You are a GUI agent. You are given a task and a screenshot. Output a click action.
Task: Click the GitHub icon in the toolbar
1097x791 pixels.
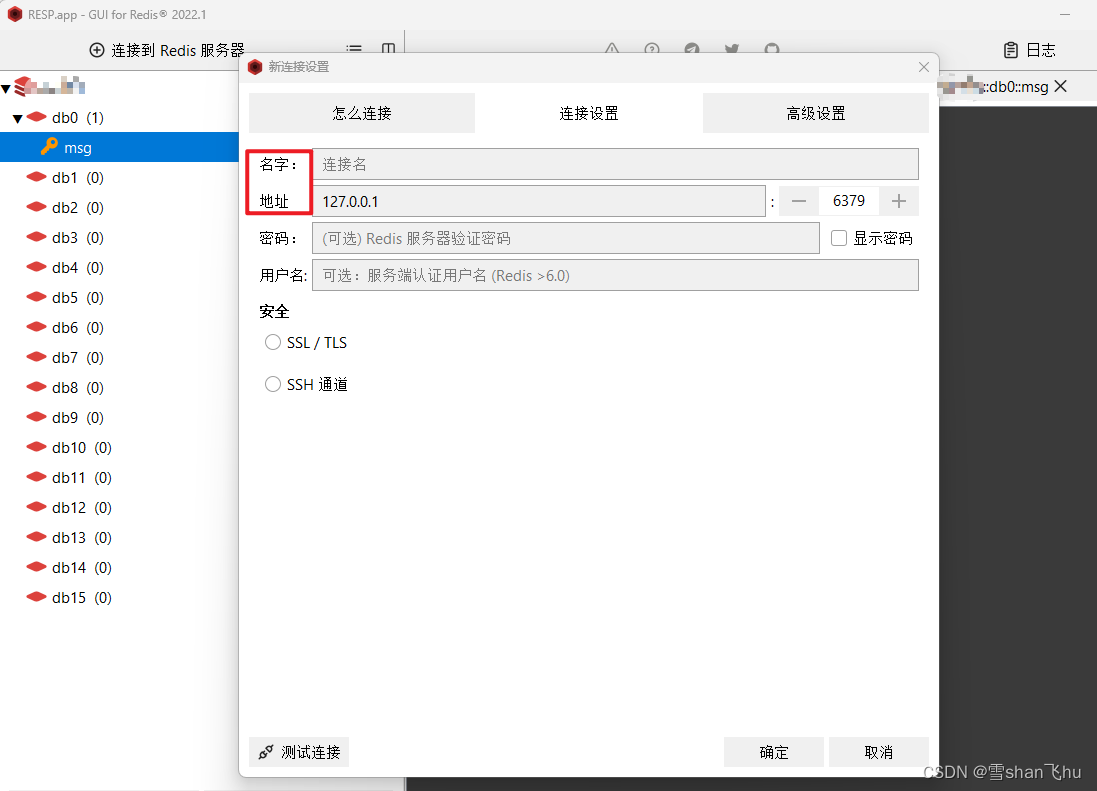tap(771, 49)
